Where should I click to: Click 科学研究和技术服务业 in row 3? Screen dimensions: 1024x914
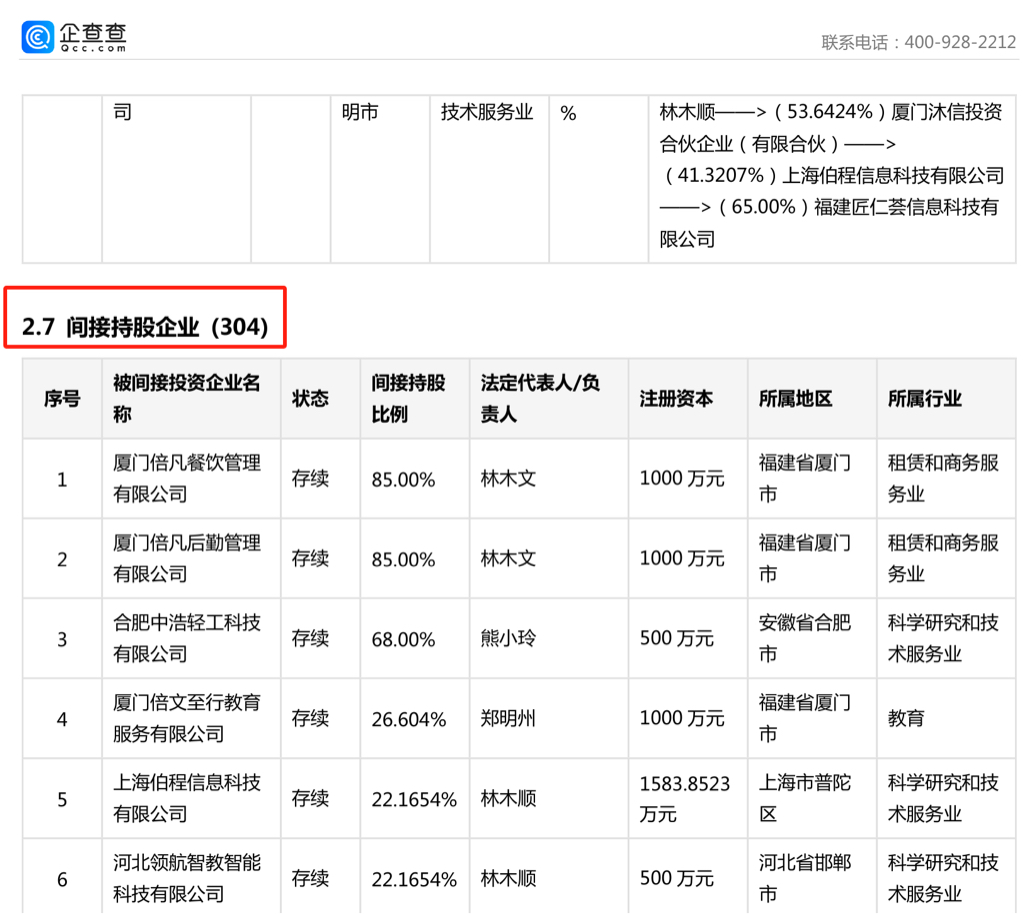click(x=943, y=638)
